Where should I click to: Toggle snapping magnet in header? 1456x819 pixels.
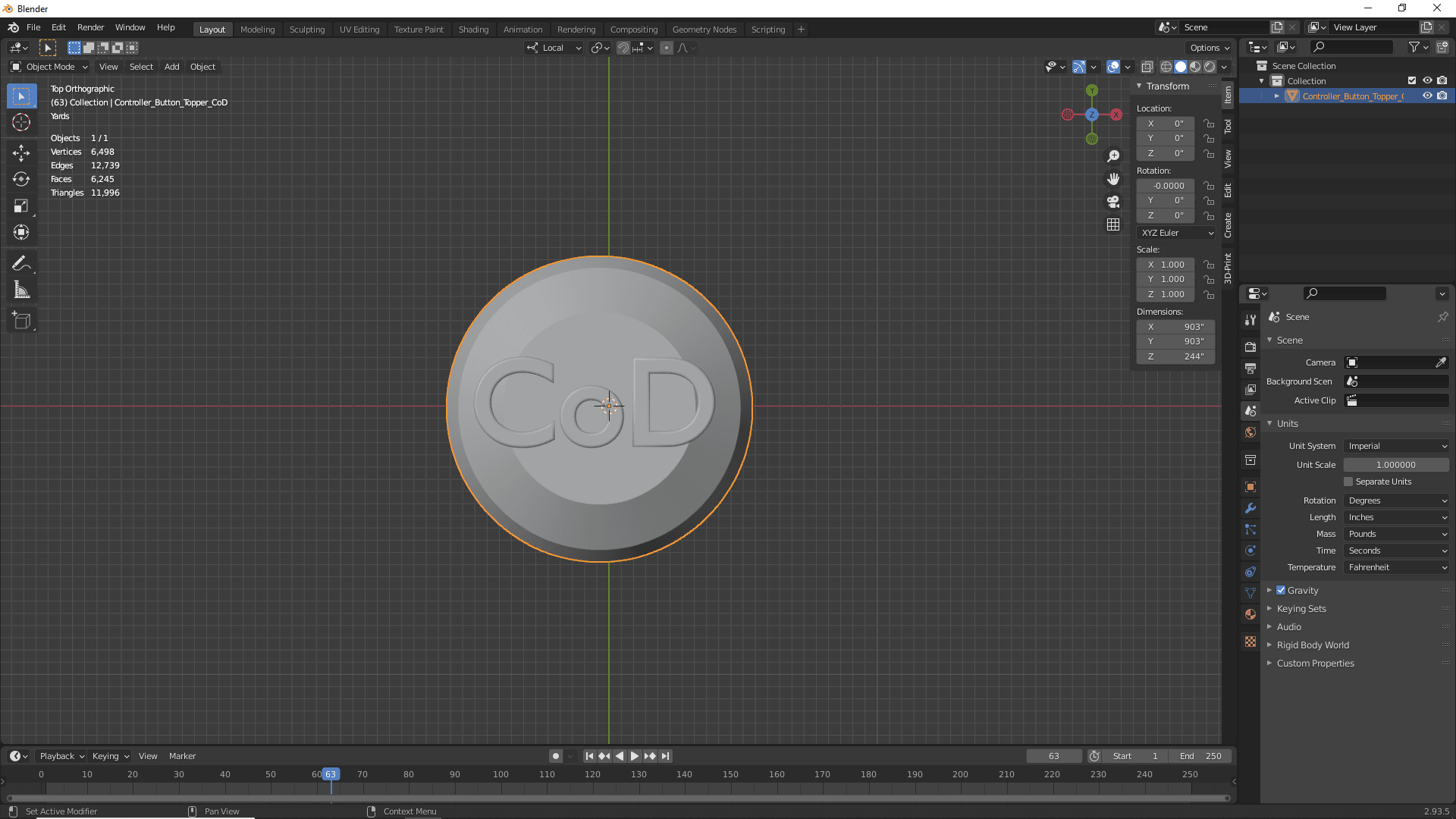[623, 48]
